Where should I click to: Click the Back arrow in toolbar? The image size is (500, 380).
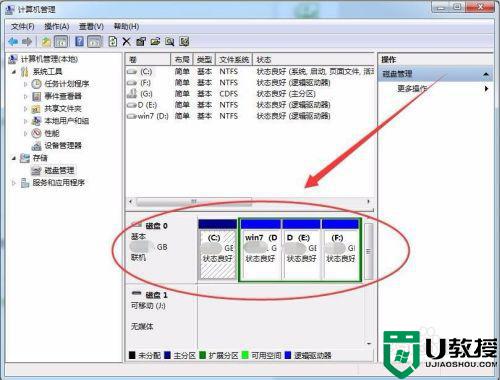[13, 42]
